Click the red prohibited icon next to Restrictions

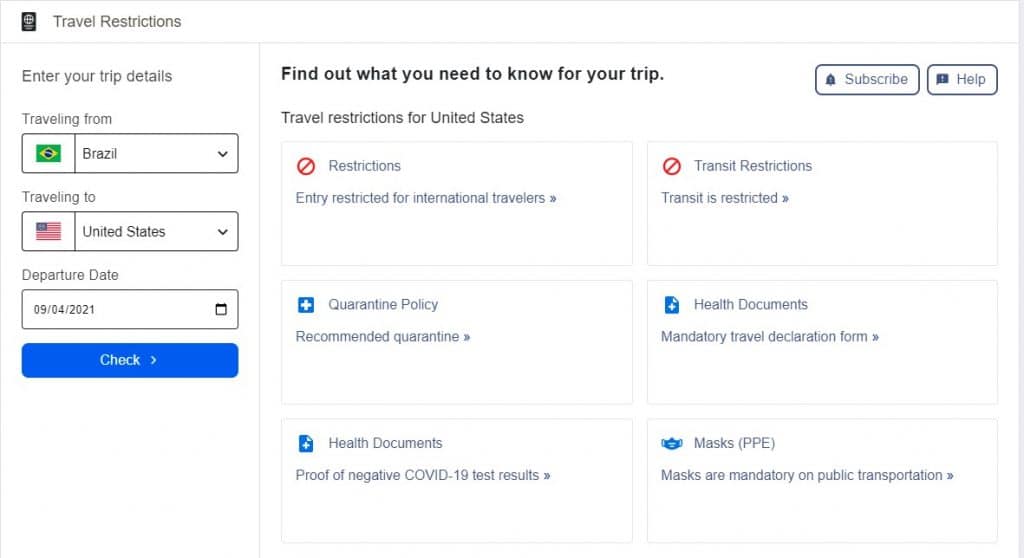(x=306, y=166)
